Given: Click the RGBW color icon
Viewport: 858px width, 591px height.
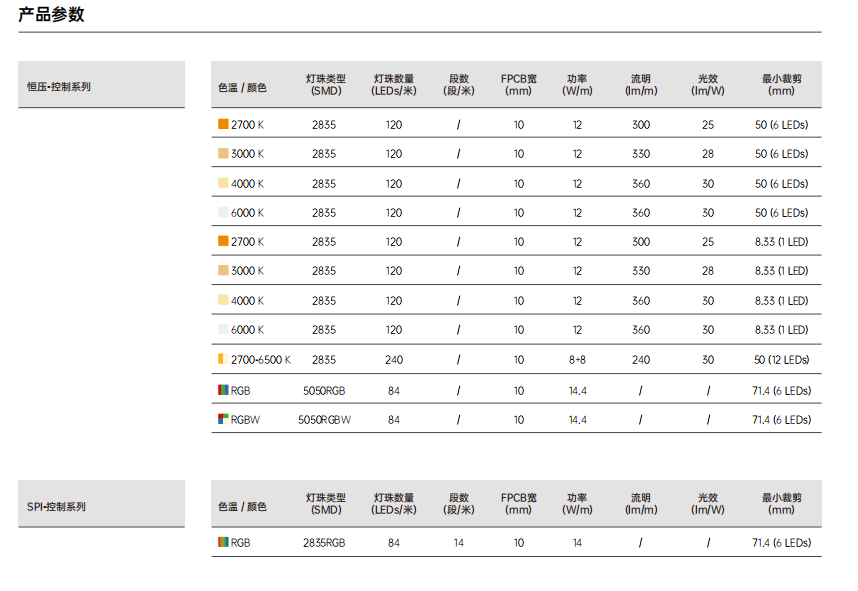Looking at the screenshot, I should (223, 419).
